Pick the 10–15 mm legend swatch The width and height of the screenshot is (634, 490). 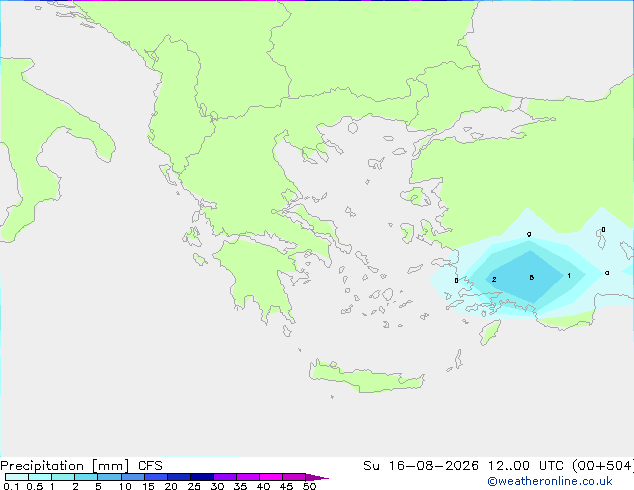(x=132, y=477)
